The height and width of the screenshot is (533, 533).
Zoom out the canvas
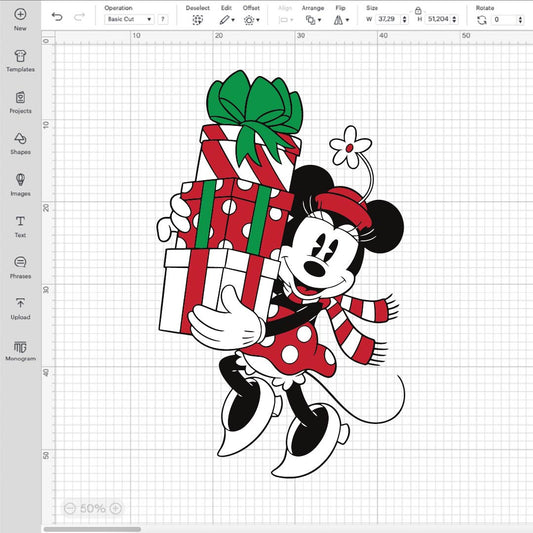[70, 509]
